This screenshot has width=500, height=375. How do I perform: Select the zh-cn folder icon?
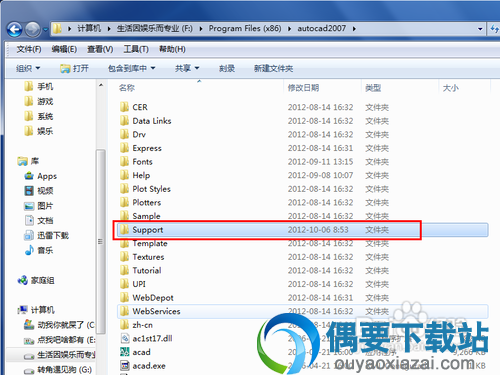click(x=124, y=325)
